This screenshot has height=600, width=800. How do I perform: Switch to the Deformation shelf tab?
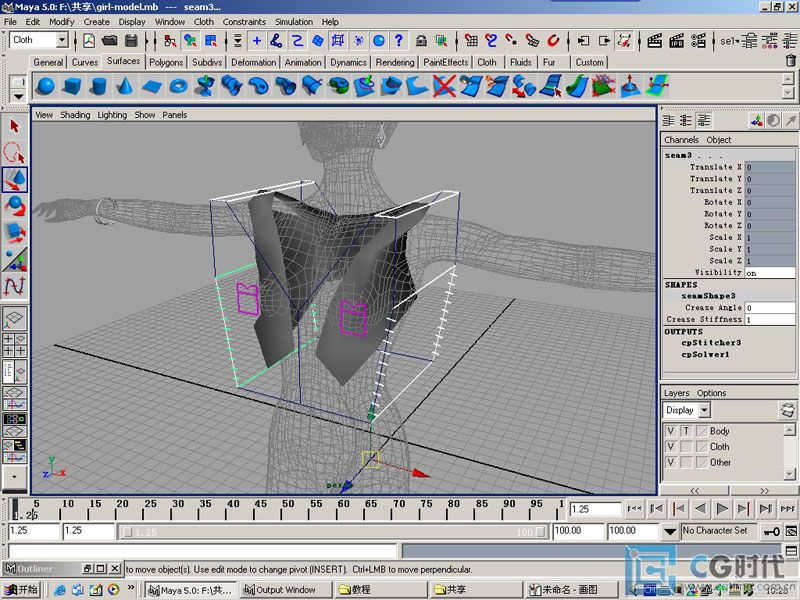pos(253,62)
